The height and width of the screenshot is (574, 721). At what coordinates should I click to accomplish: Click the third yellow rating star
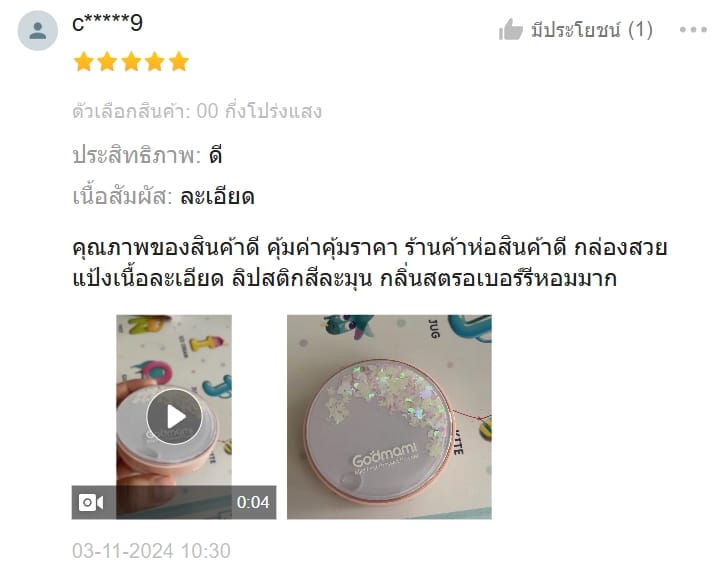(x=131, y=62)
